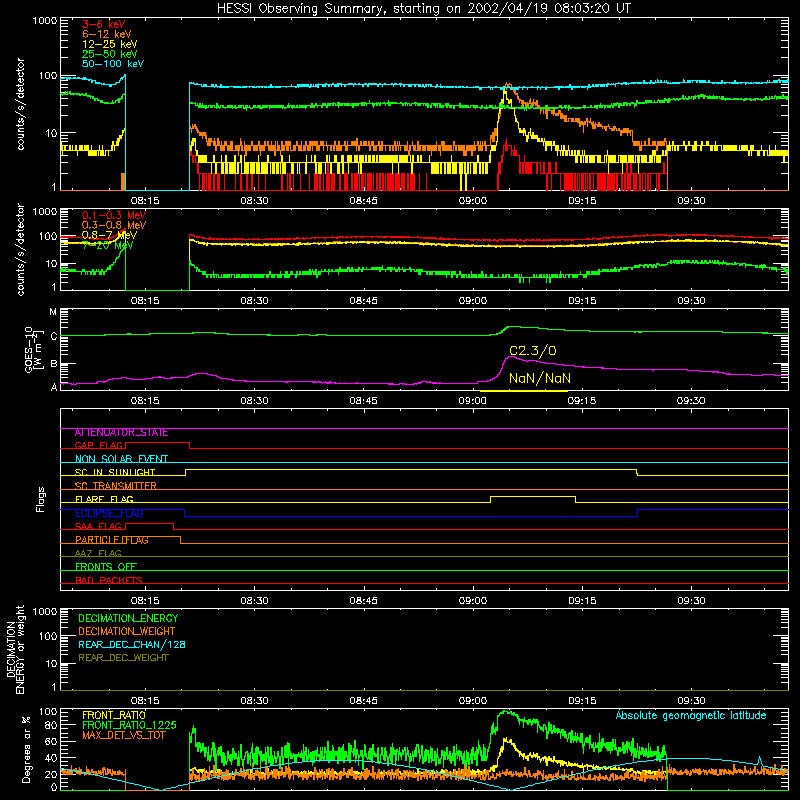Click the 09:15 tick under the GOES panel
800x800 pixels.
(582, 401)
